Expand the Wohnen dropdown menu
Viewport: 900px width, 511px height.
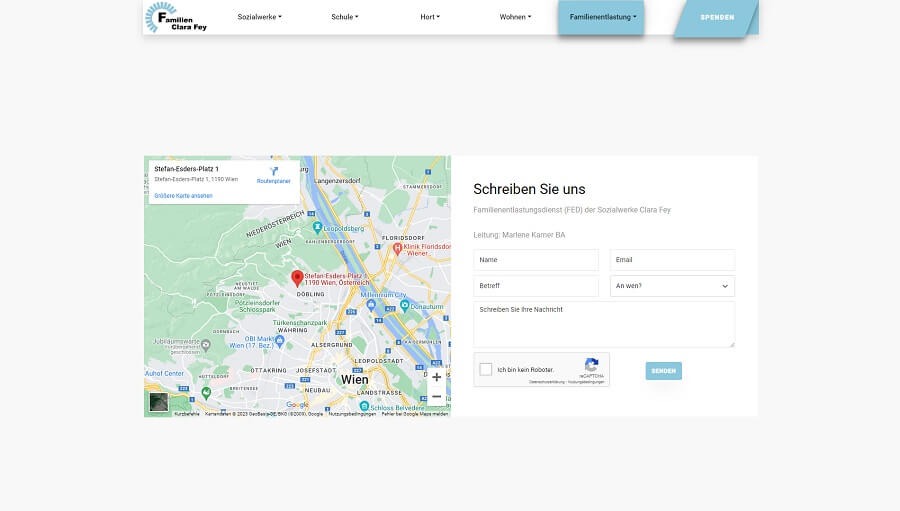(515, 17)
